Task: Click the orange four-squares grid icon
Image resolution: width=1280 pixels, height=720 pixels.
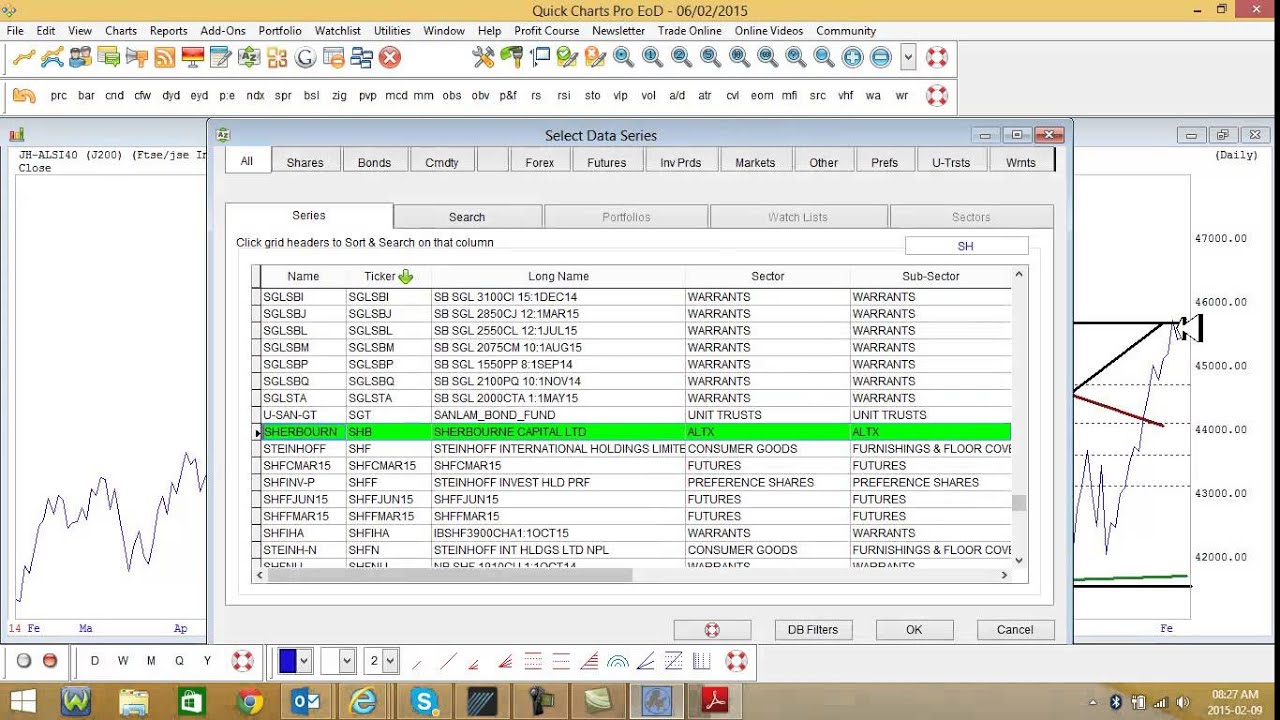Action: [277, 57]
